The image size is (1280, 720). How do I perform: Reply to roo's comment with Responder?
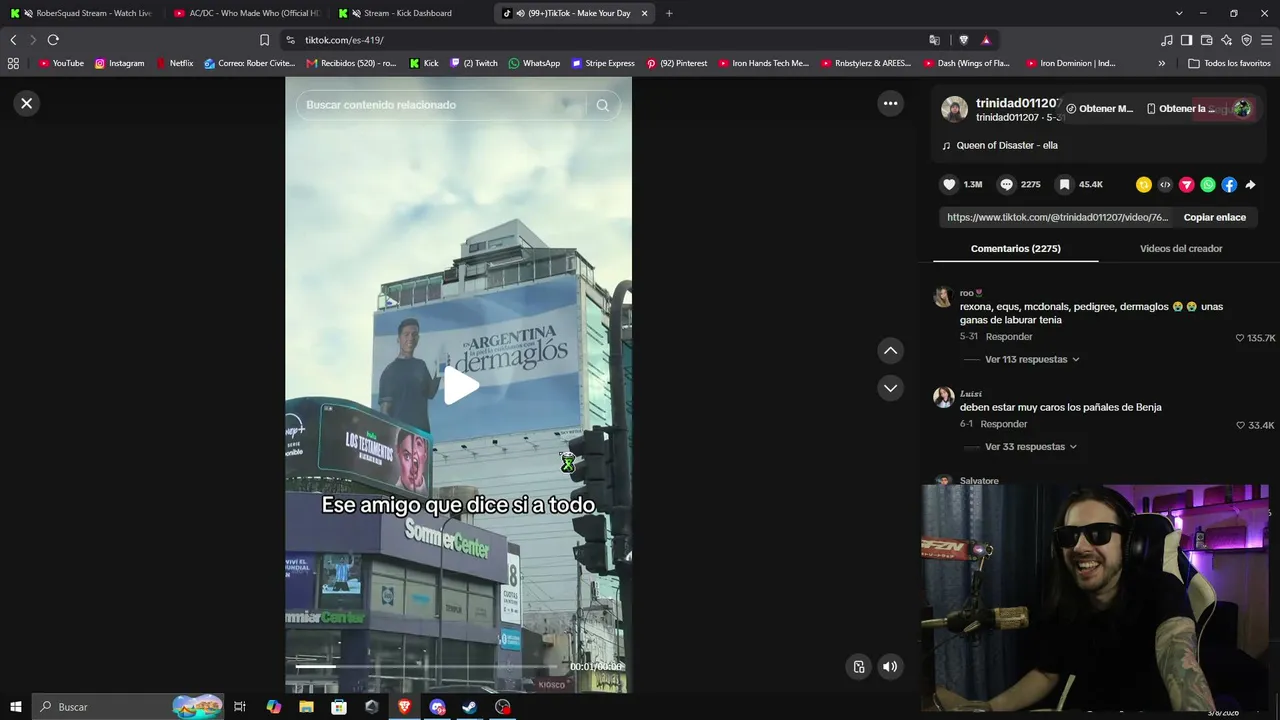(1009, 337)
